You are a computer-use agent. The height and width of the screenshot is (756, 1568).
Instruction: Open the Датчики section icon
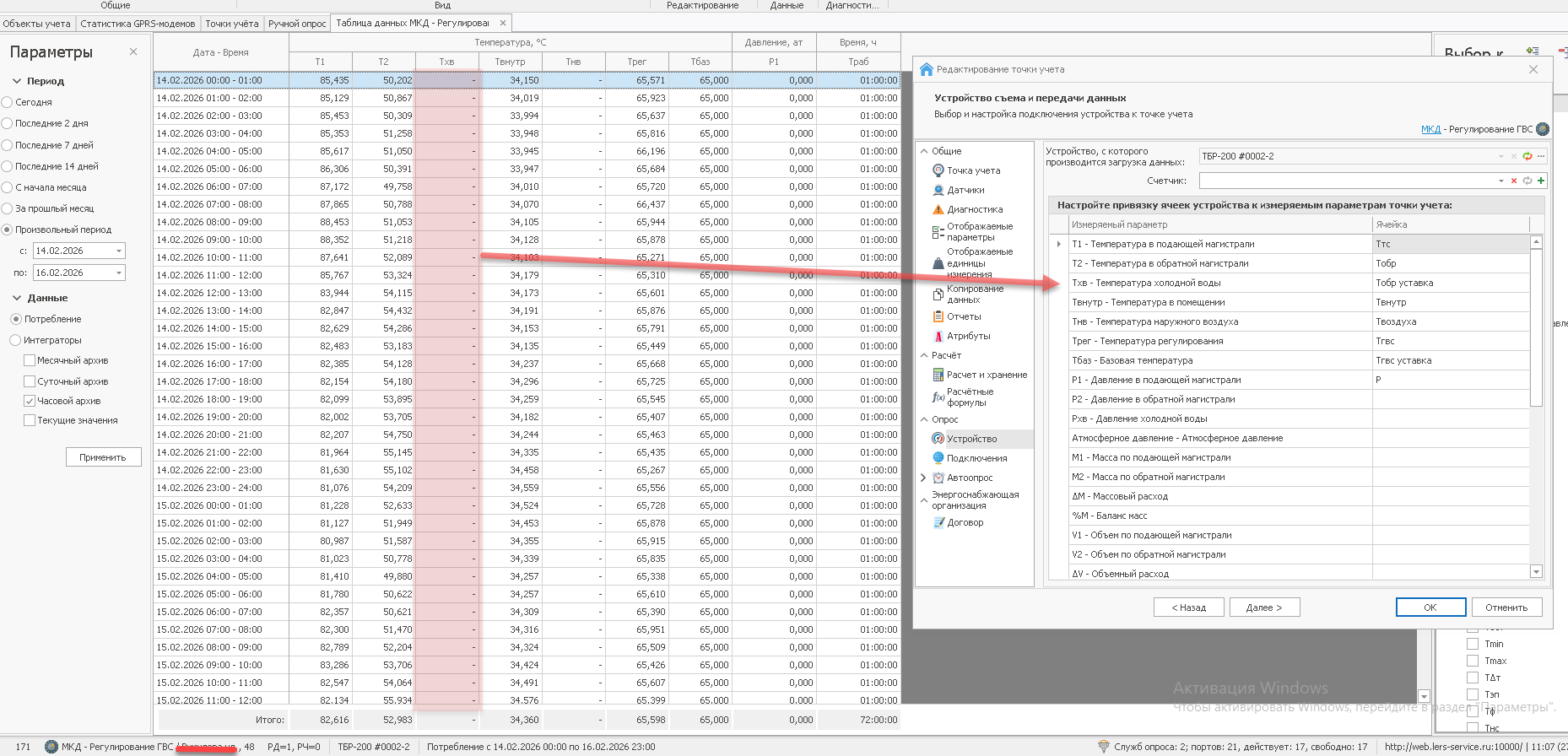(938, 190)
